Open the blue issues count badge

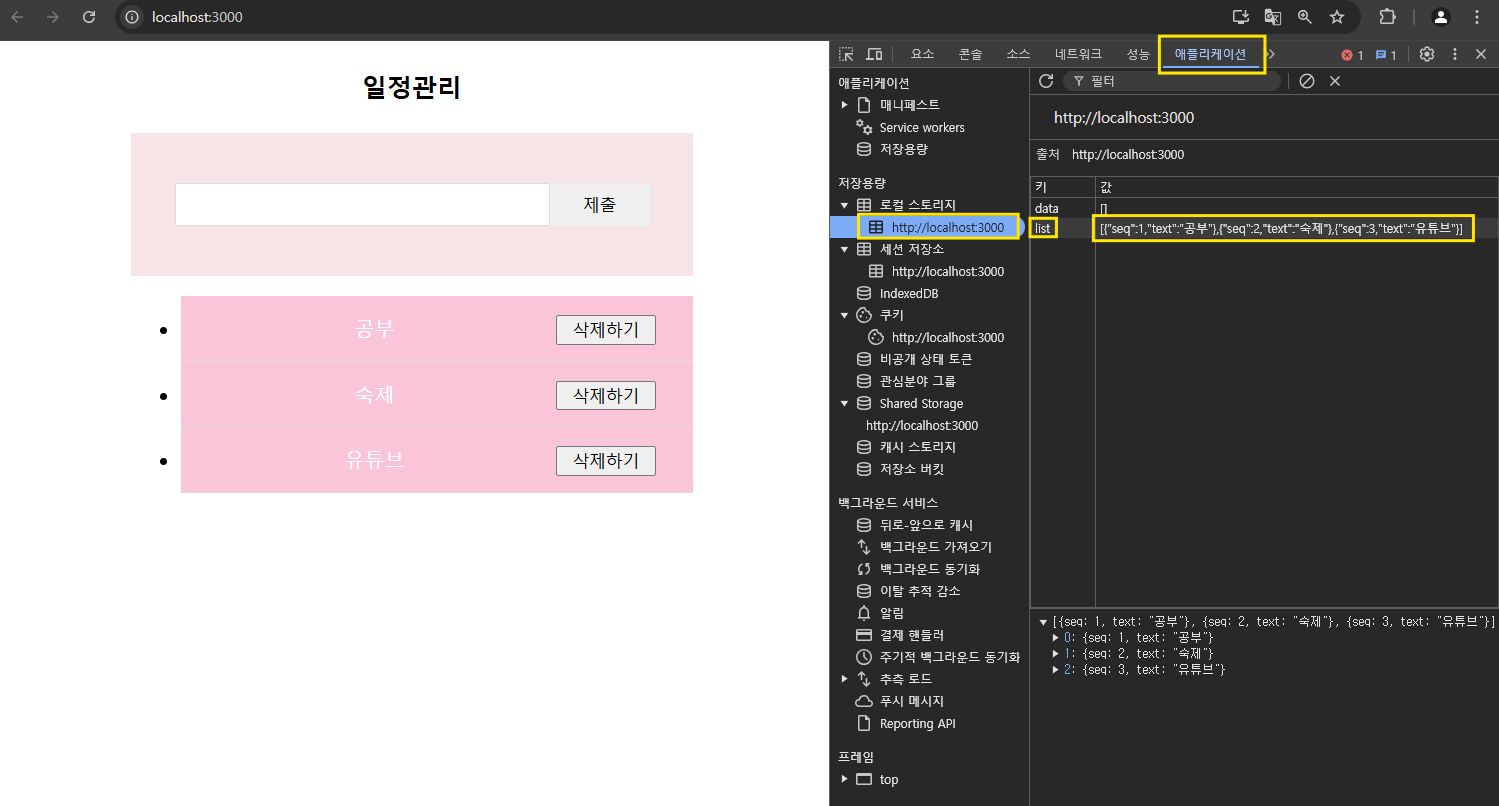click(x=1386, y=55)
